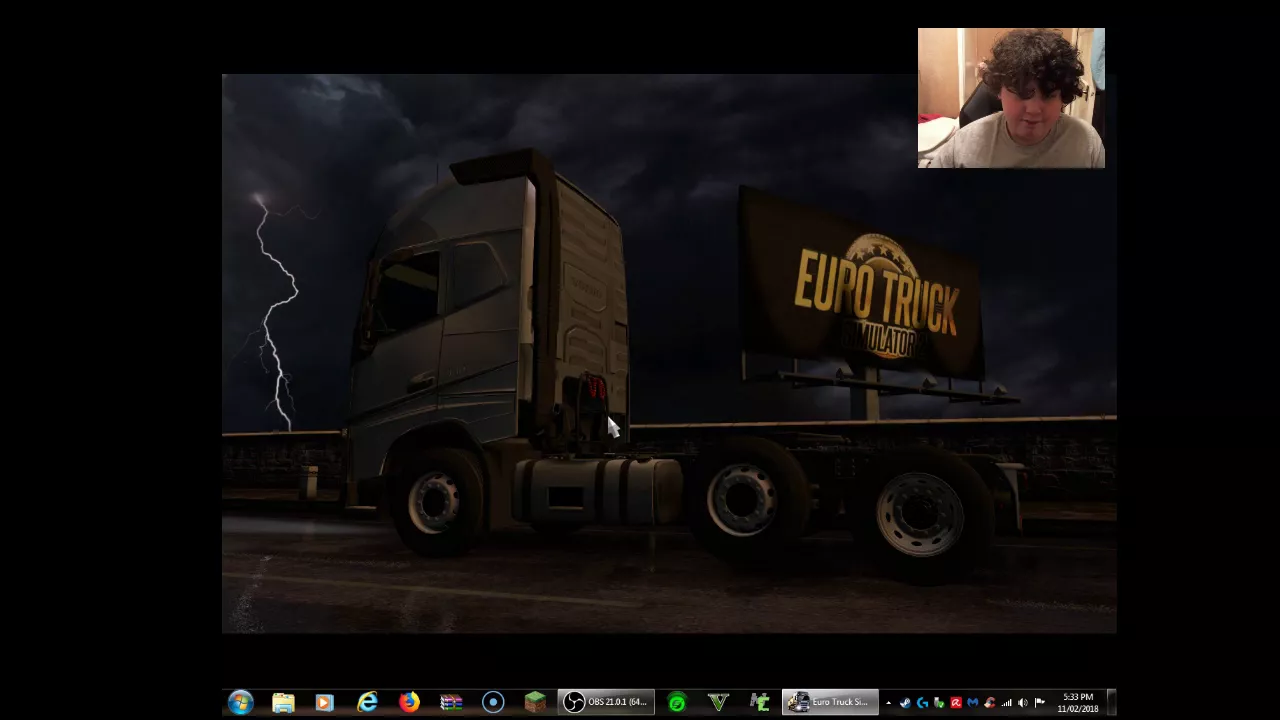Open Internet Explorer from the taskbar
The image size is (1280, 720).
coord(367,703)
